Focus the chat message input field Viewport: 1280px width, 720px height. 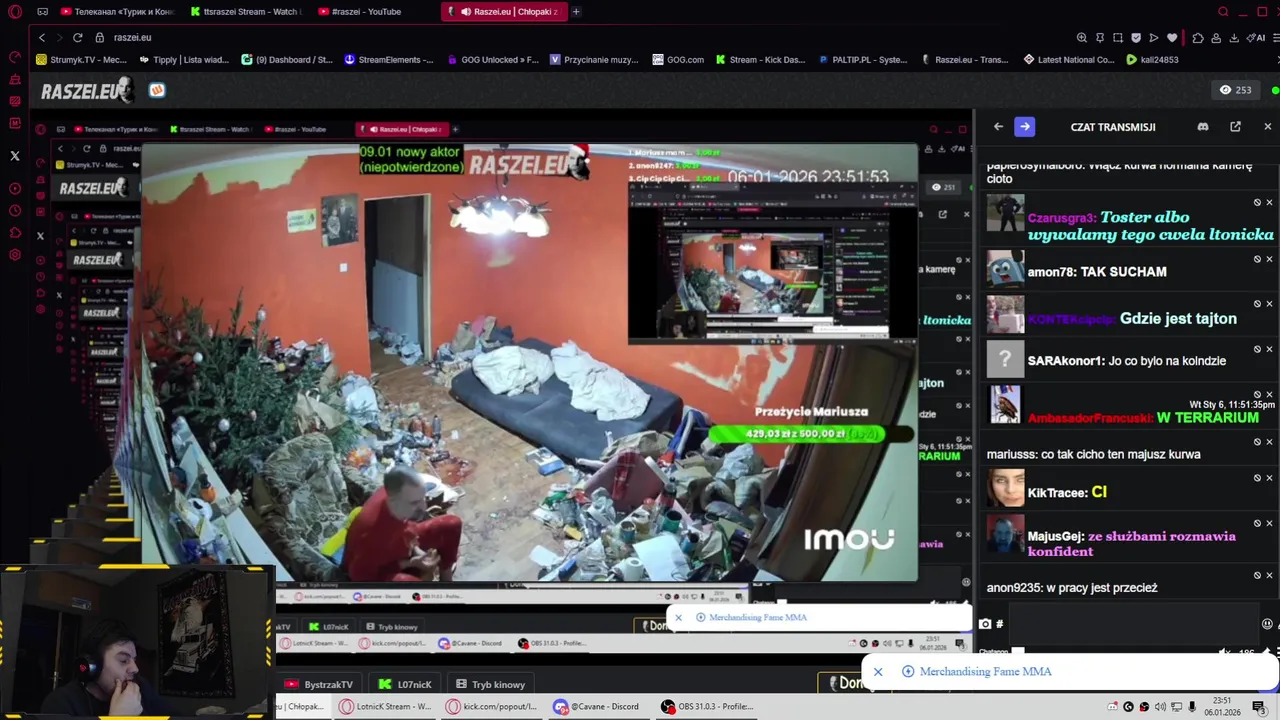point(1132,624)
